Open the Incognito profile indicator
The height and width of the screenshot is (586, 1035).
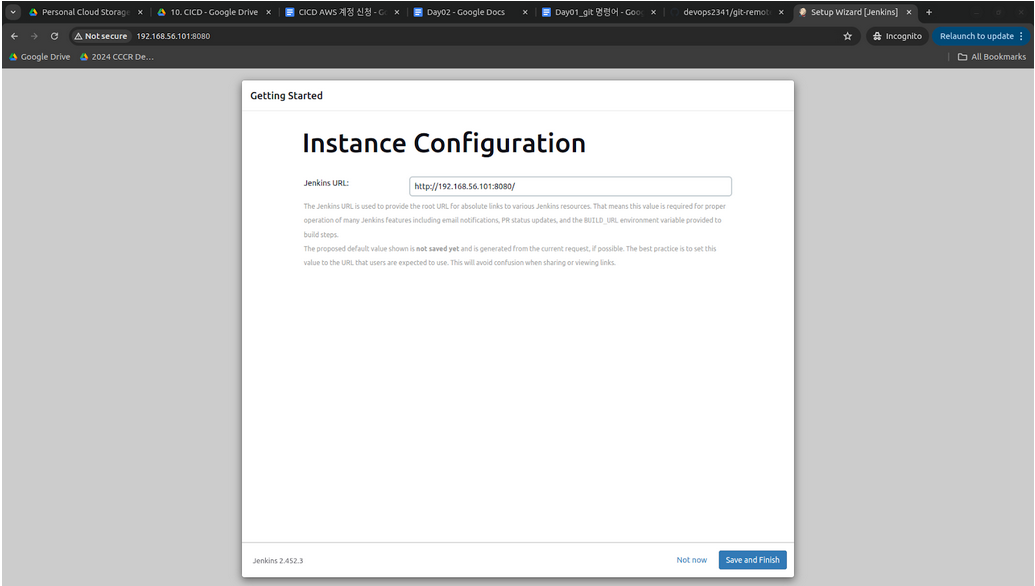click(x=897, y=36)
